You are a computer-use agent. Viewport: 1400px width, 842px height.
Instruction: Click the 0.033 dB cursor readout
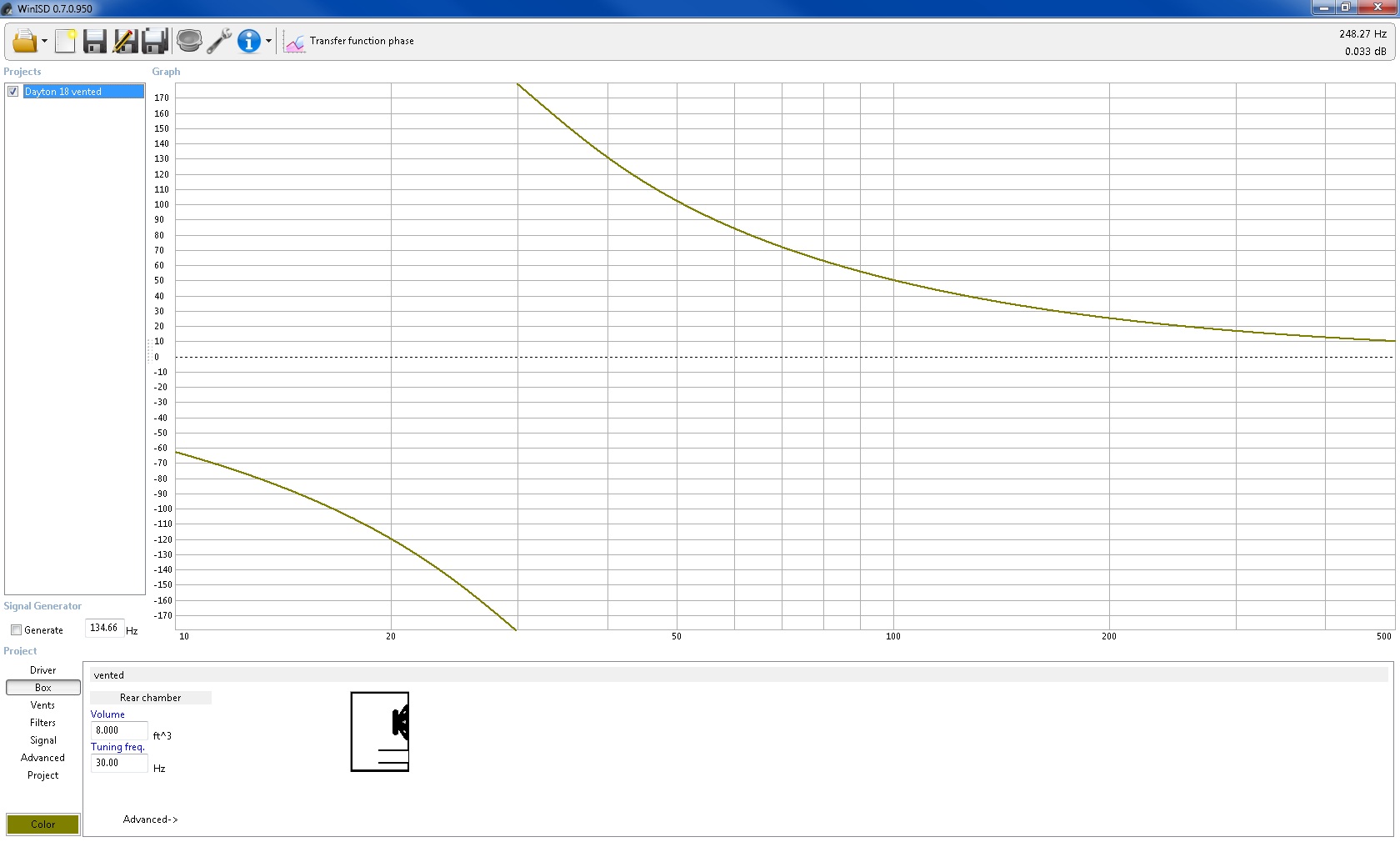coord(1365,52)
